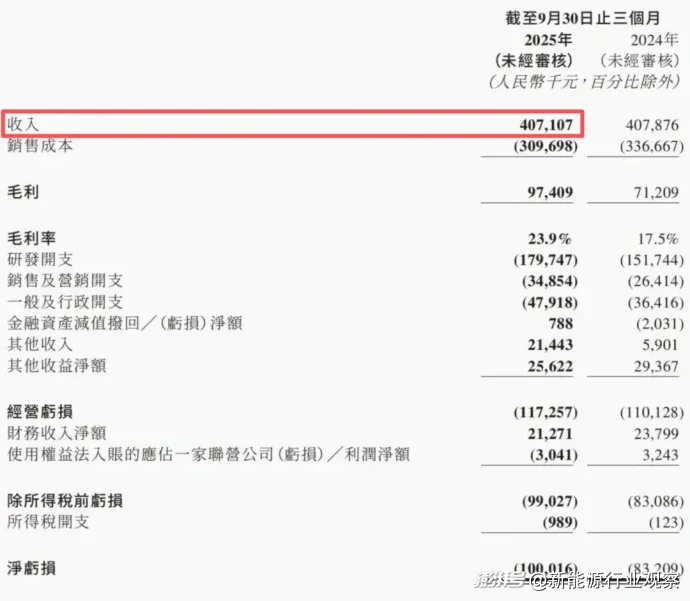Click the 其他收入 value 21,443
690x601 pixels.
click(x=548, y=345)
